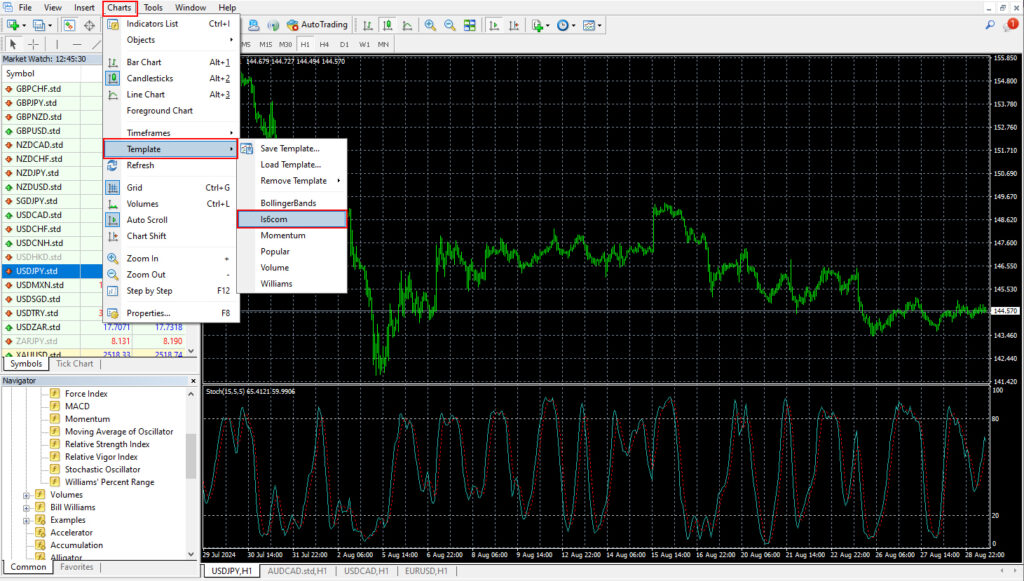Select the cursor arrow tool

pyautogui.click(x=13, y=44)
